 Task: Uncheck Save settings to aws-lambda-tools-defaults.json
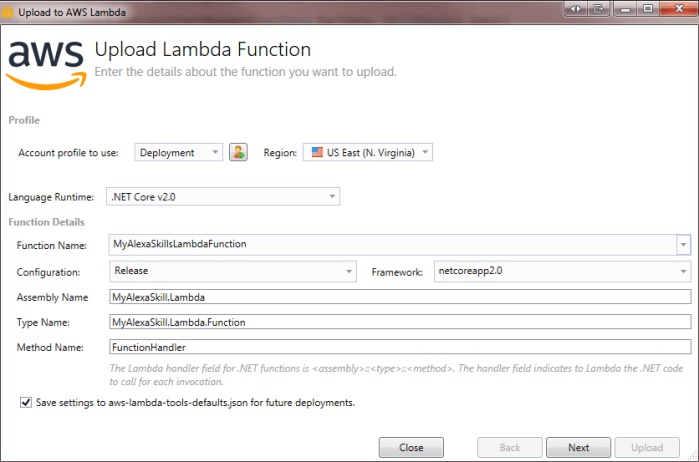click(25, 403)
